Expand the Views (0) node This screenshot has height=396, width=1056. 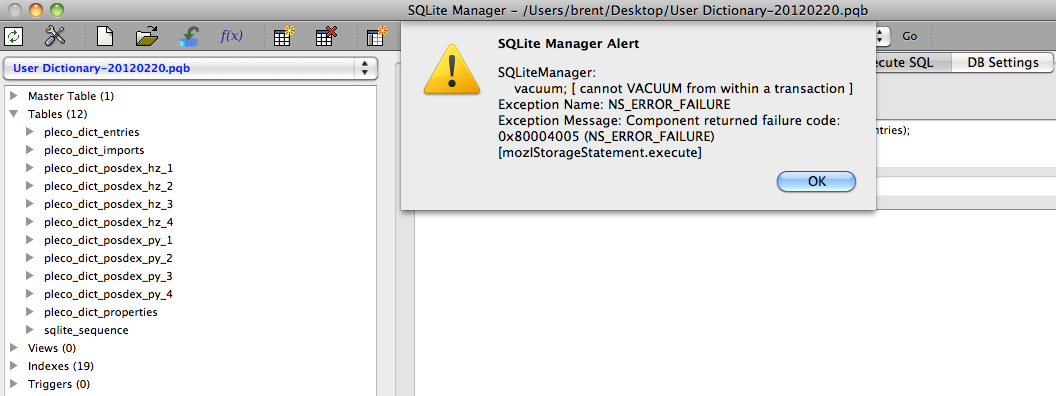click(x=14, y=348)
